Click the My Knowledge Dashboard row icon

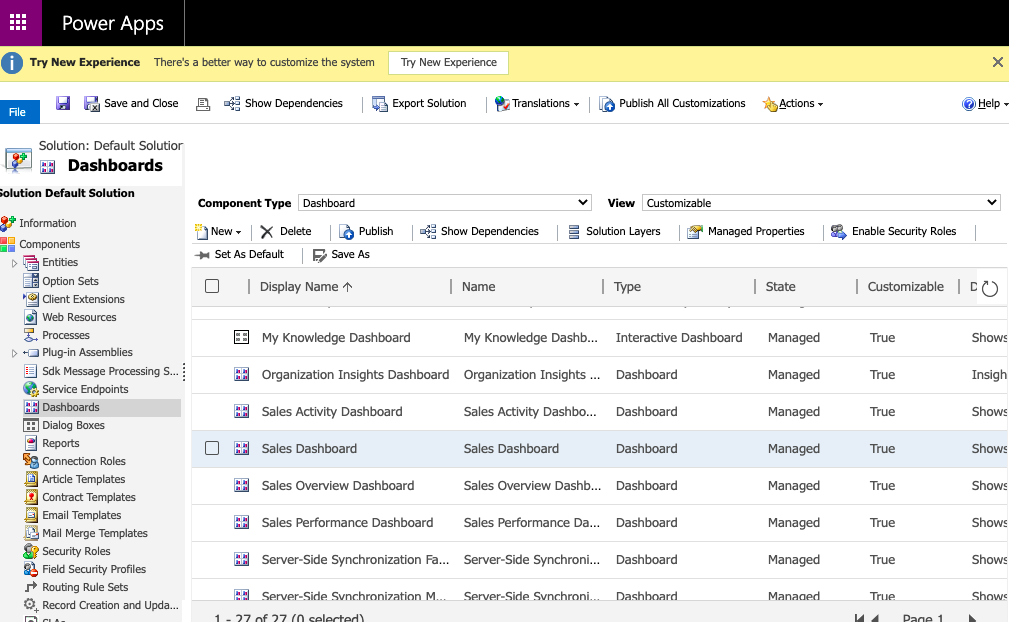[x=241, y=337]
